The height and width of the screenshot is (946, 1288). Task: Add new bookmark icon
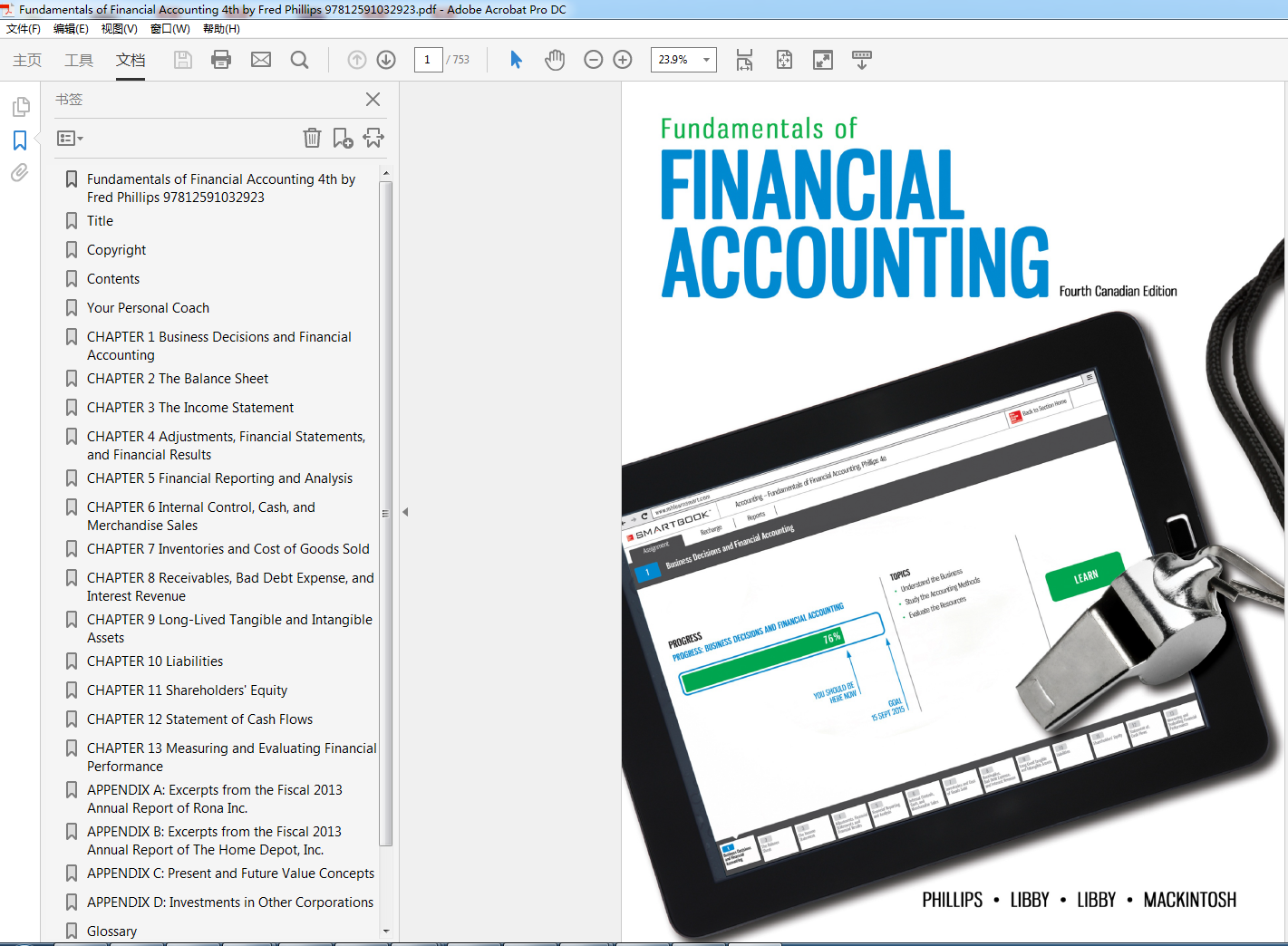[x=343, y=138]
